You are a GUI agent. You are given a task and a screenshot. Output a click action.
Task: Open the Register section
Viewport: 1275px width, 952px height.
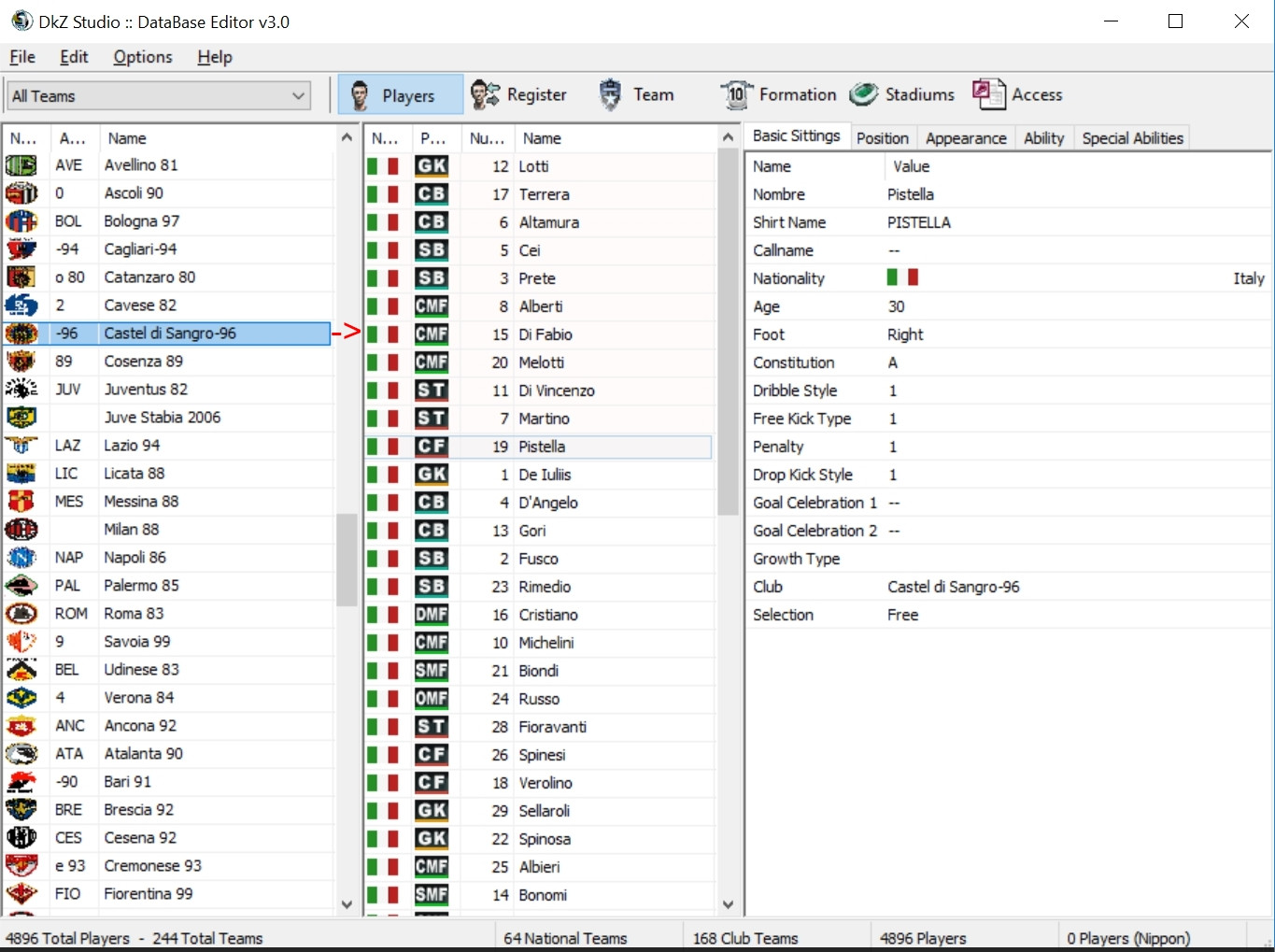[x=518, y=94]
